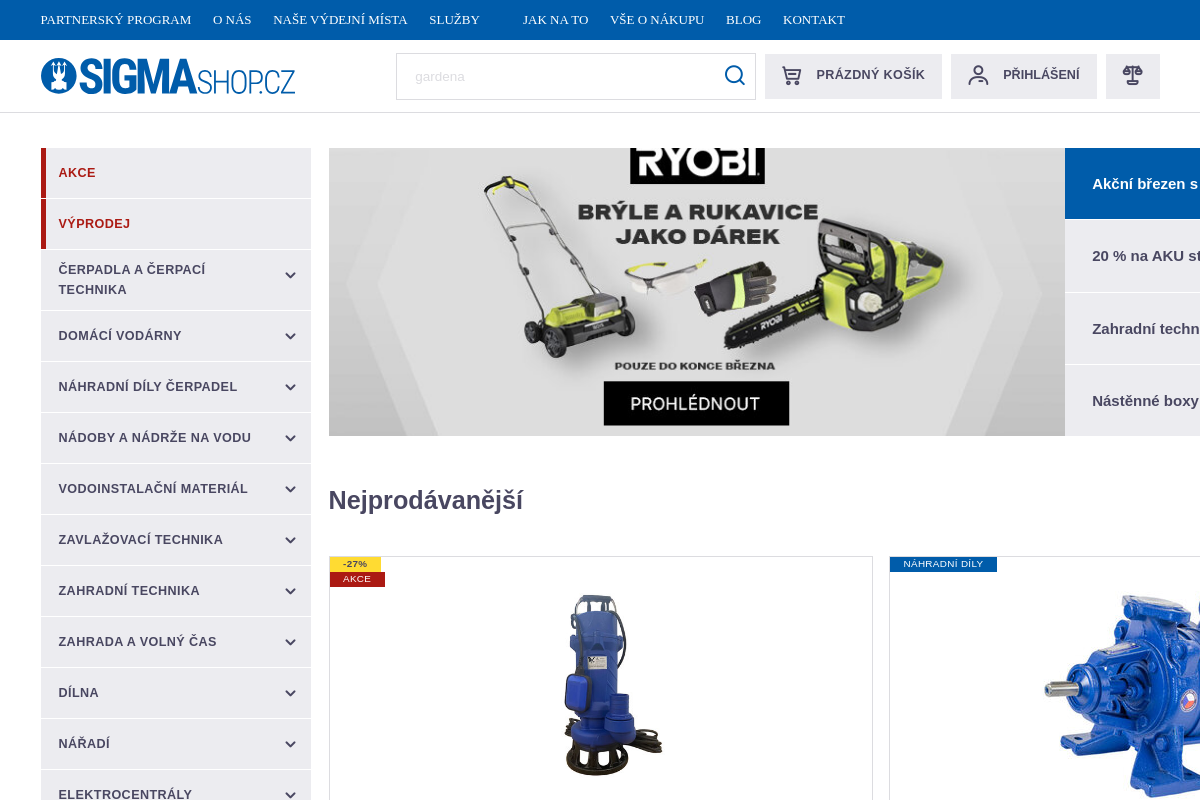
Task: Open the SLUŽBY menu item
Action: (454, 19)
